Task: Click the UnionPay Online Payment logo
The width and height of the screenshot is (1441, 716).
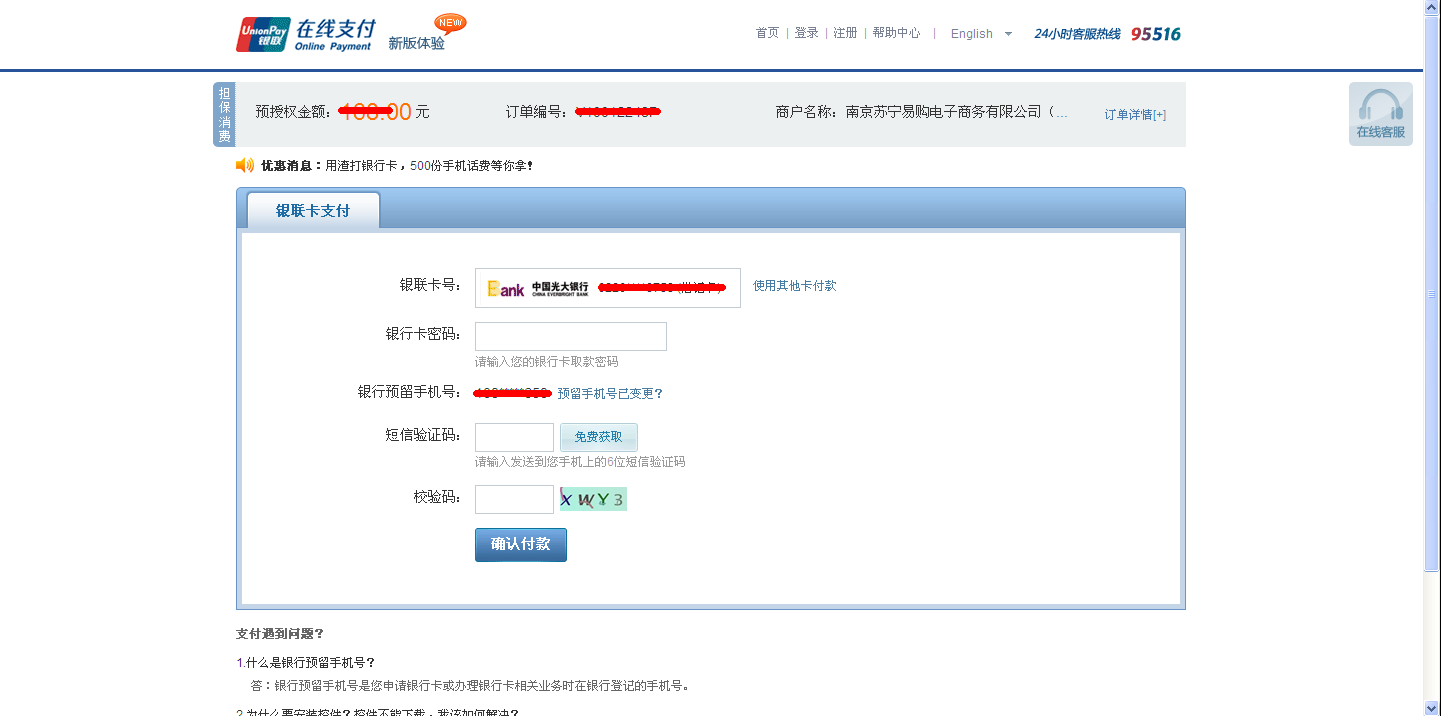Action: 305,34
